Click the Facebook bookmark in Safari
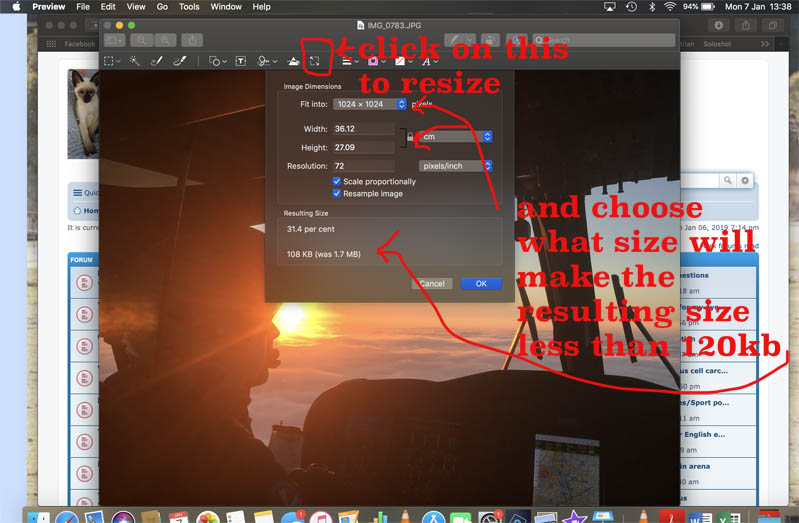 [79, 44]
